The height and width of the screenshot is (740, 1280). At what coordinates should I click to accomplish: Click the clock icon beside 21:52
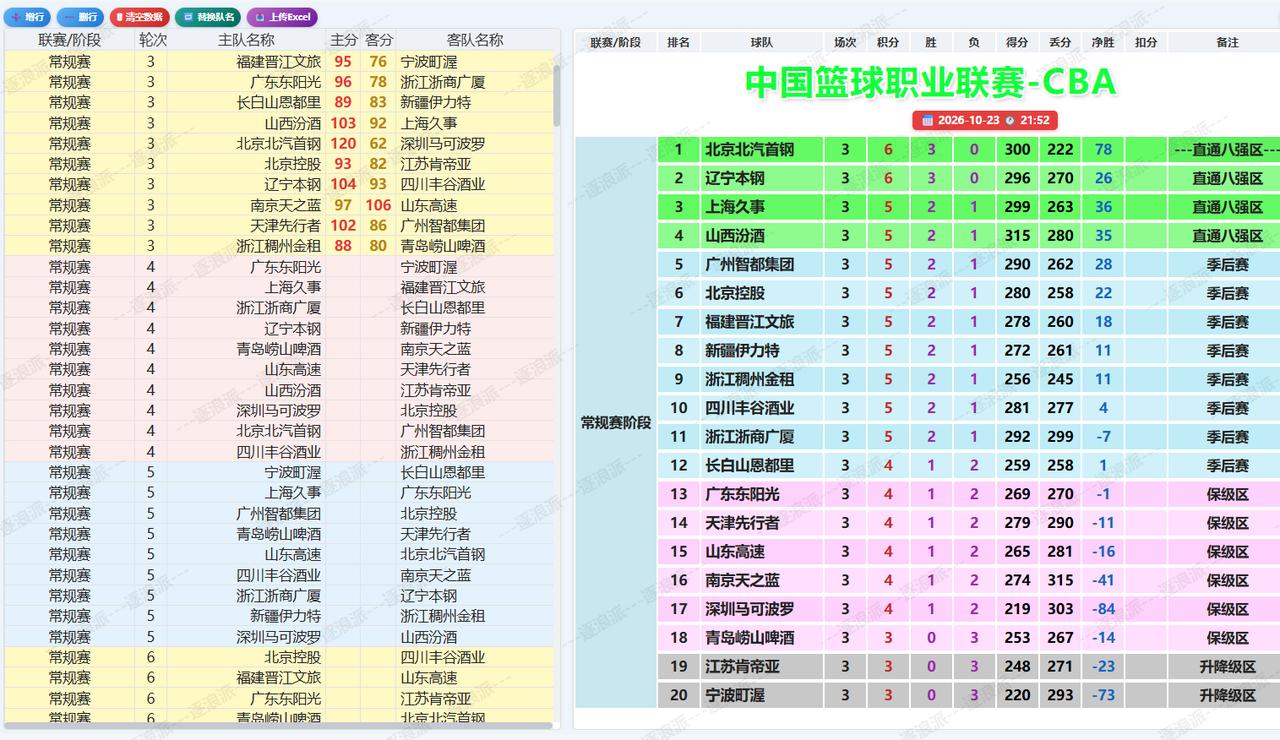tap(1009, 120)
